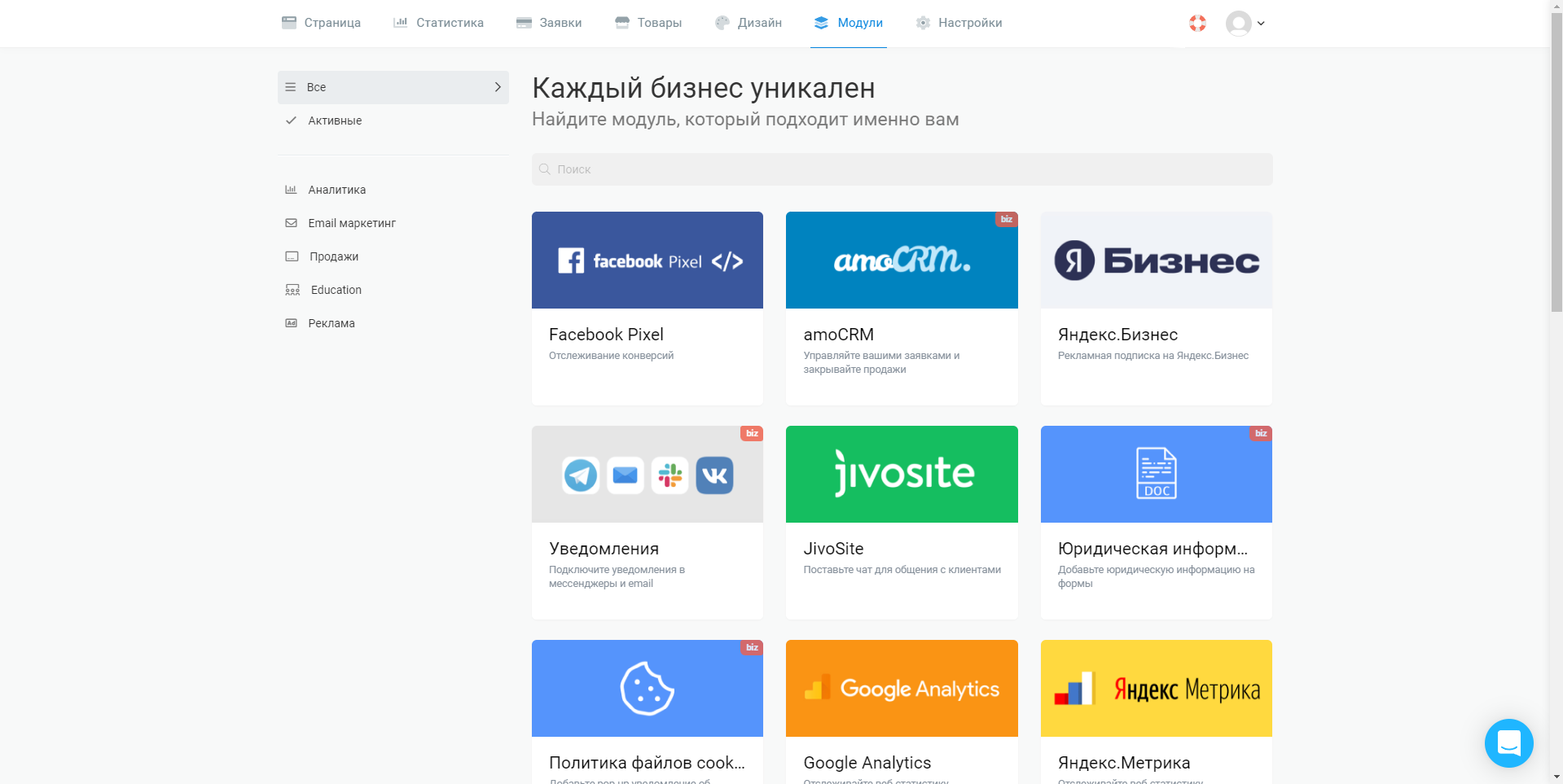The height and width of the screenshot is (784, 1563).
Task: Click the Реклама ad icon
Action: point(291,323)
